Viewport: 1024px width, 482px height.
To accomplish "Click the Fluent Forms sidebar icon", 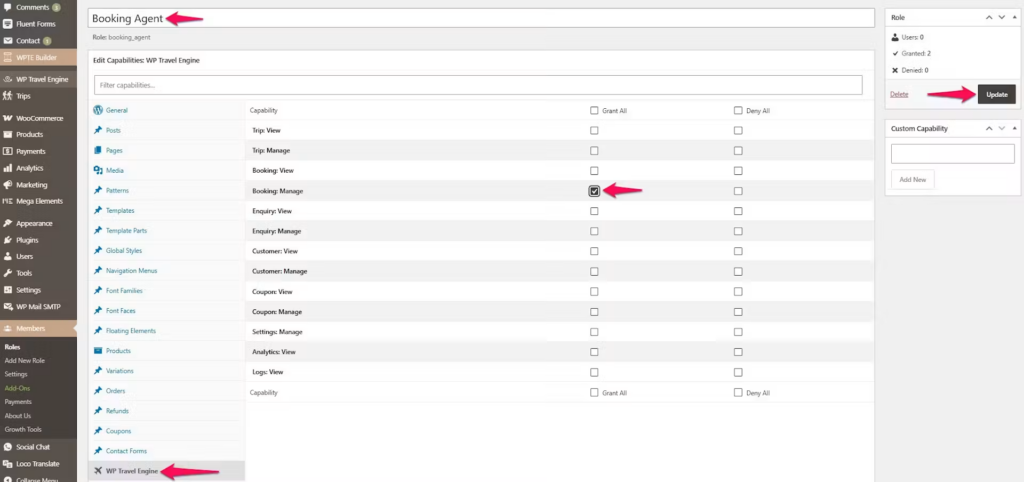I will coord(7,24).
